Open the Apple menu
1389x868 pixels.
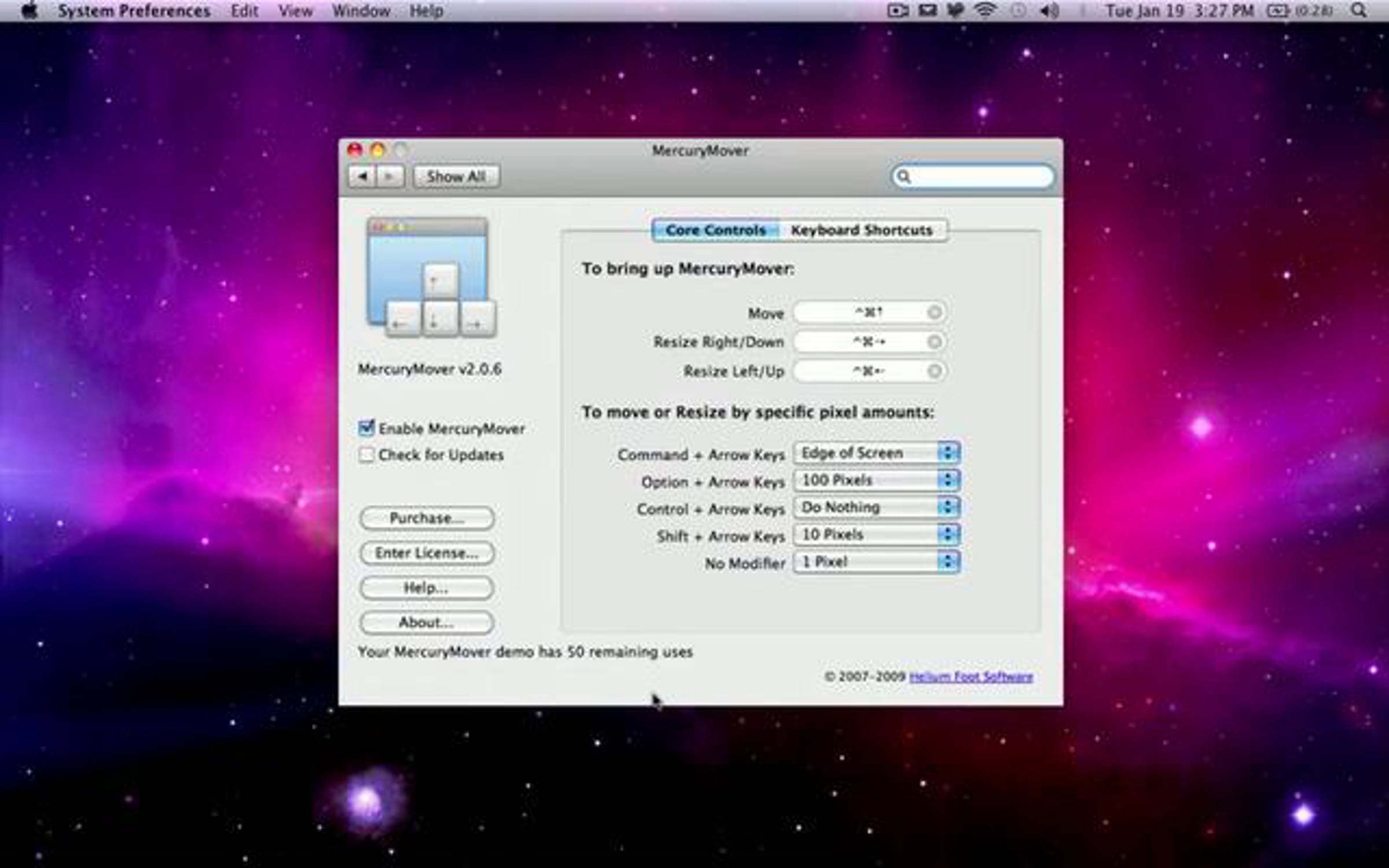(x=30, y=10)
